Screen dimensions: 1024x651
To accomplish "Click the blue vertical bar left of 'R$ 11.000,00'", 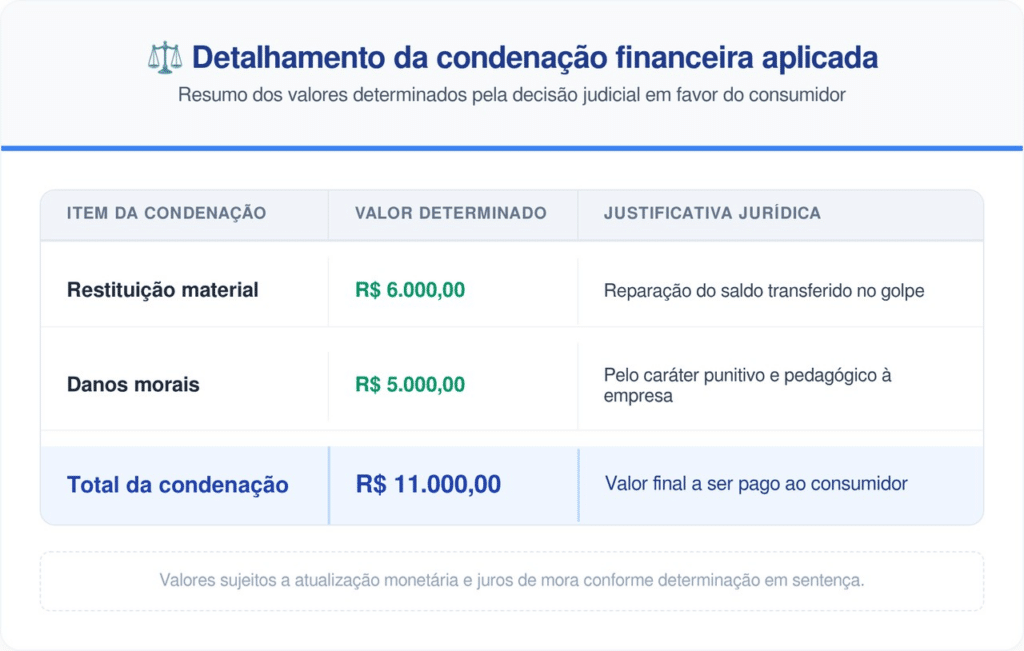I will click(x=329, y=485).
